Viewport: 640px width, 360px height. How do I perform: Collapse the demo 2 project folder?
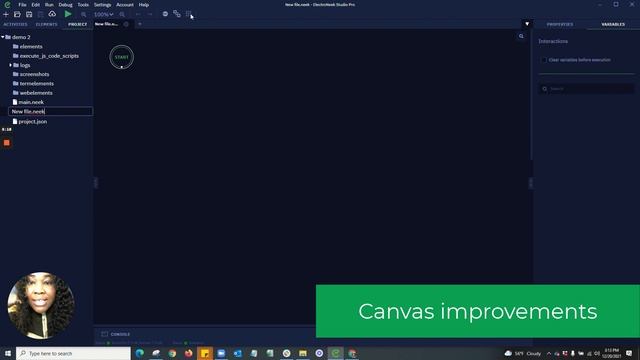coord(2,37)
